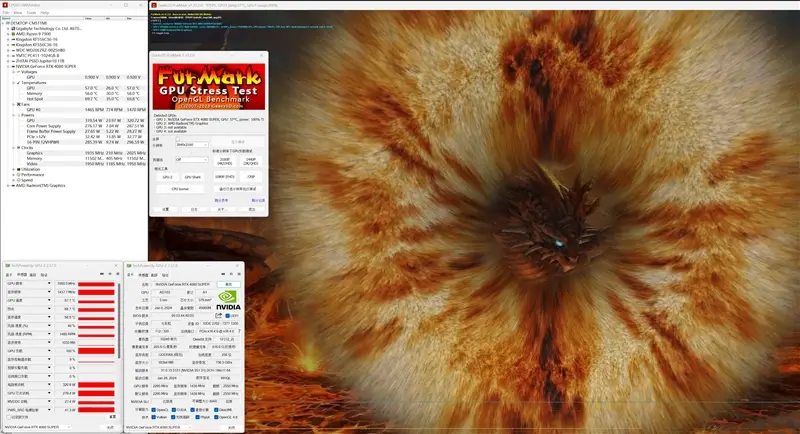This screenshot has height=434, width=800.
Task: Select Core Power Supply row
Action: click(86, 126)
